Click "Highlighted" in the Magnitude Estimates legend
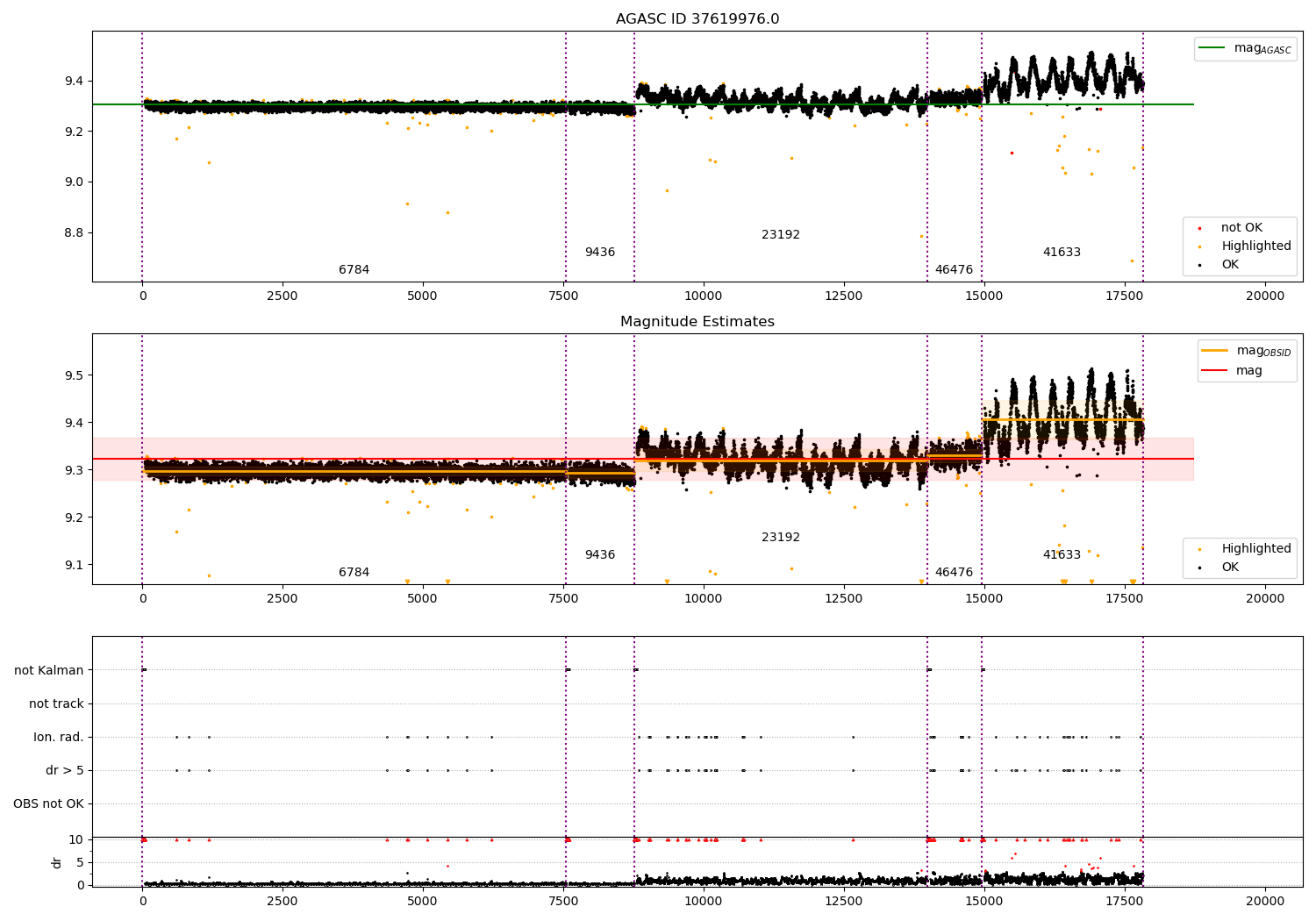 pyautogui.click(x=1256, y=549)
